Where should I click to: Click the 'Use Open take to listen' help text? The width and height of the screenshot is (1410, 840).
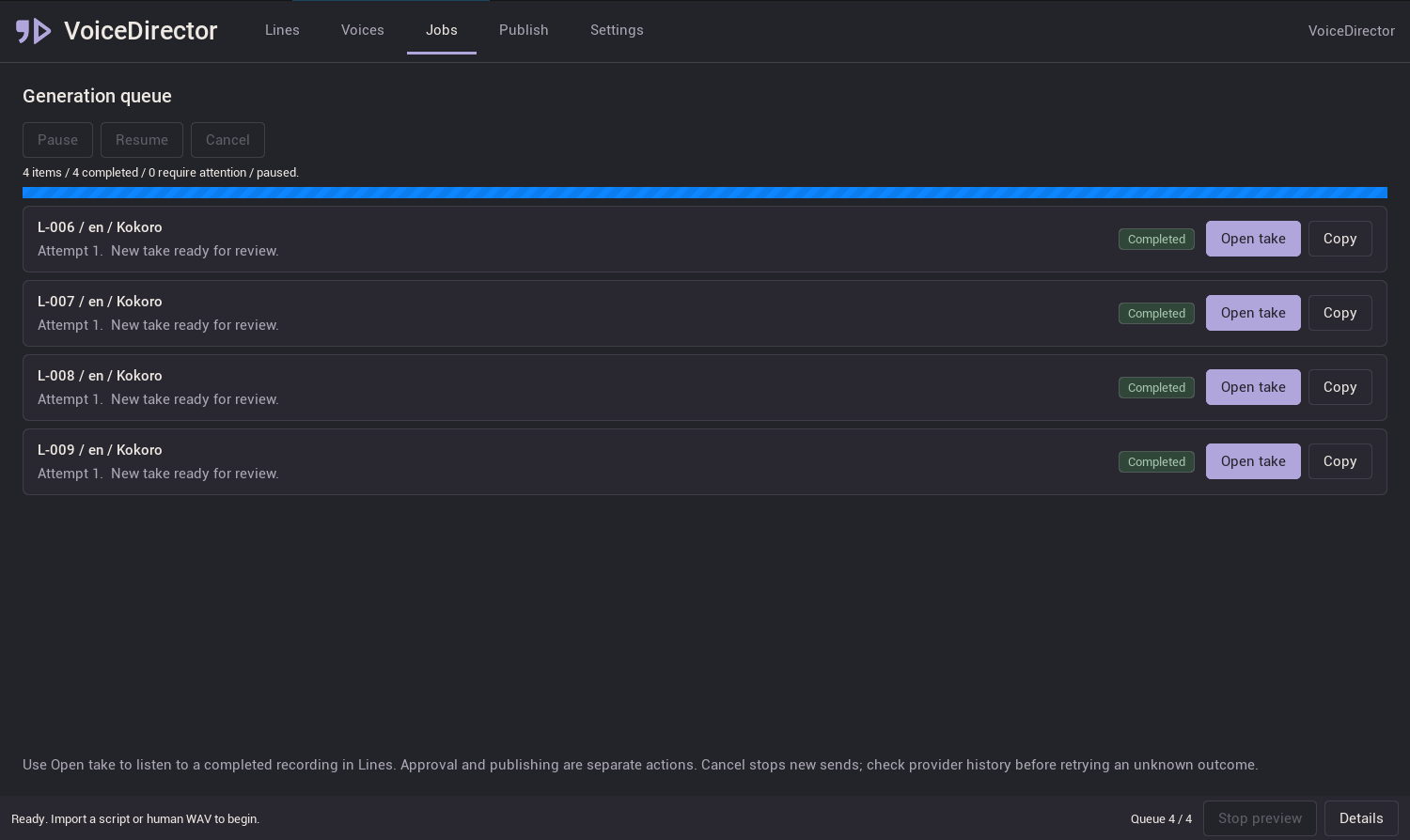(x=640, y=765)
